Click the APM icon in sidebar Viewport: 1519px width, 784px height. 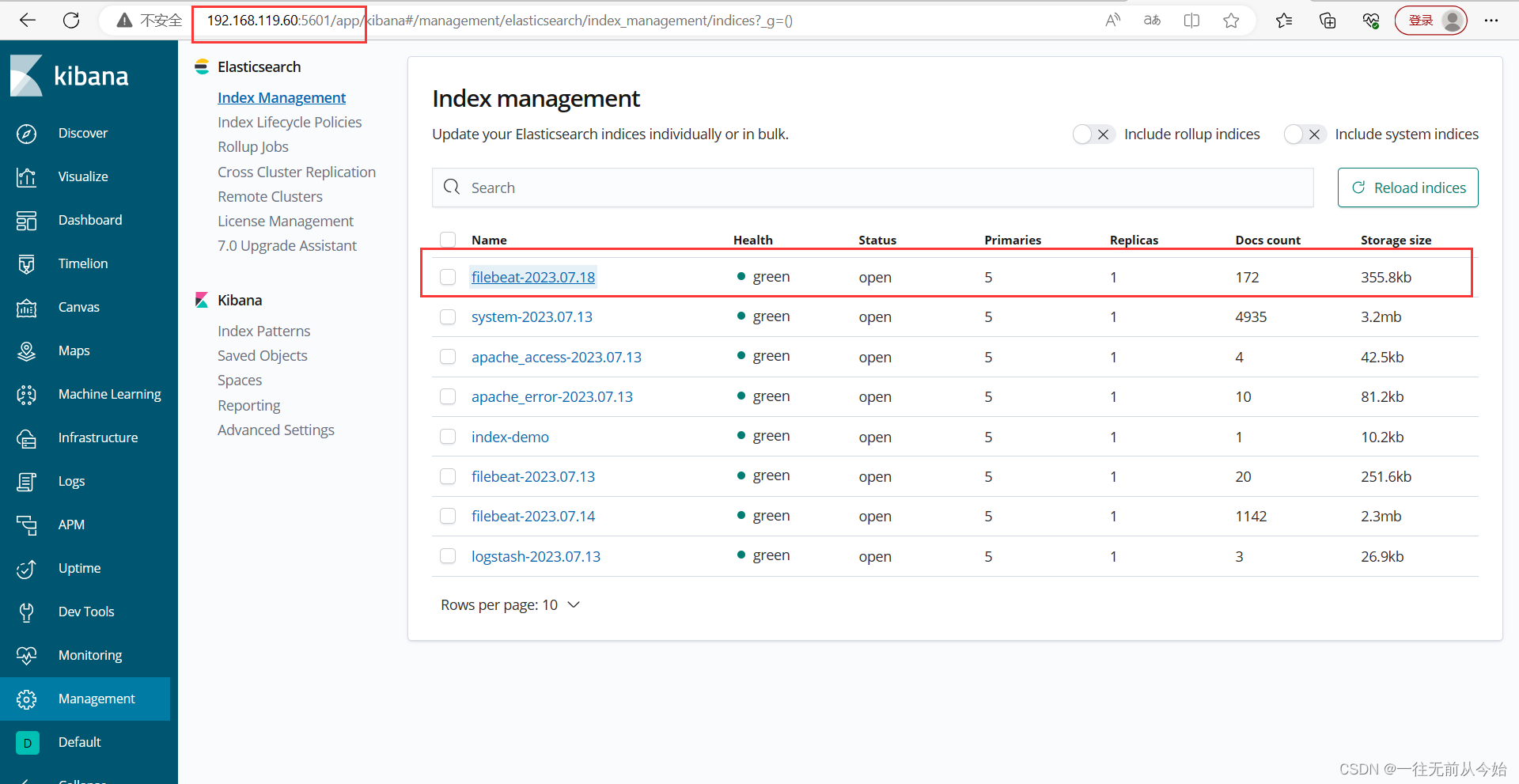coord(27,525)
